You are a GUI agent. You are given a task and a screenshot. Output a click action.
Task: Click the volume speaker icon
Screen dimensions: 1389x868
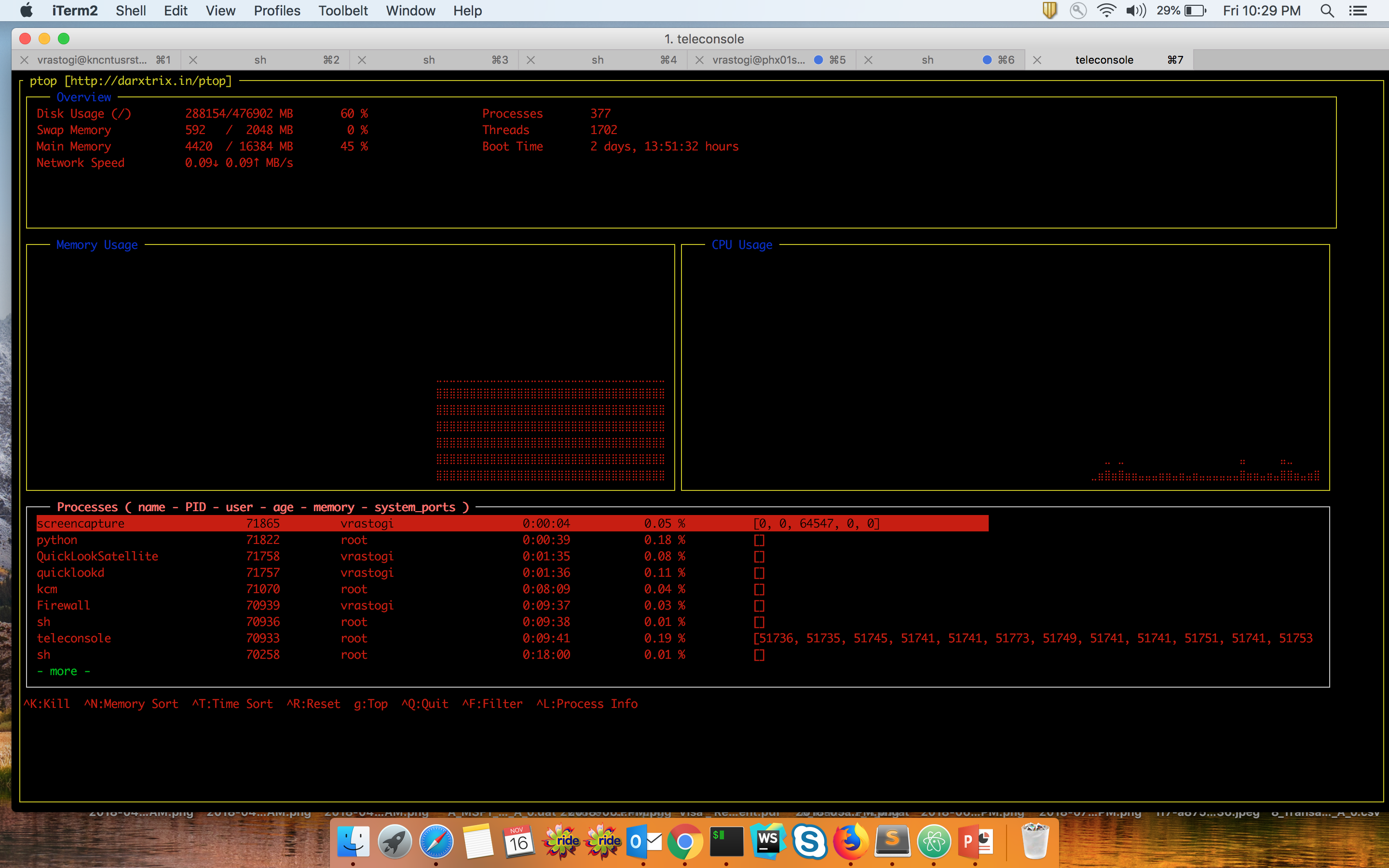[1135, 11]
